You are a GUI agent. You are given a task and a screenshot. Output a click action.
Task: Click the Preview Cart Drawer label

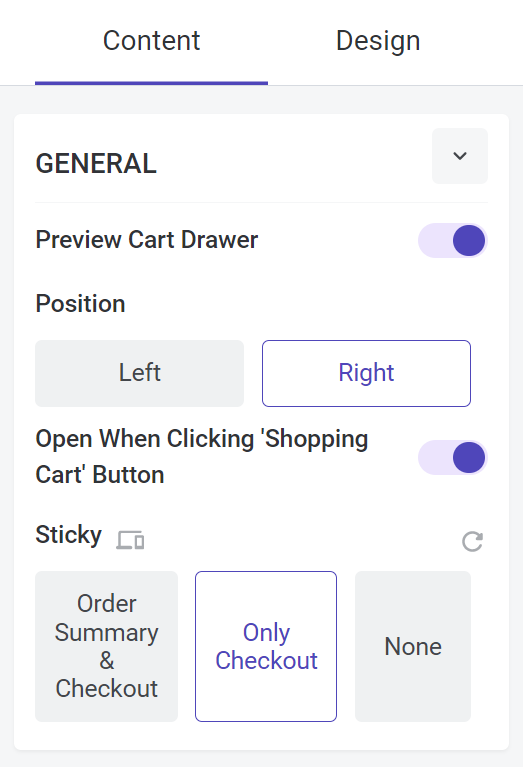click(x=147, y=240)
